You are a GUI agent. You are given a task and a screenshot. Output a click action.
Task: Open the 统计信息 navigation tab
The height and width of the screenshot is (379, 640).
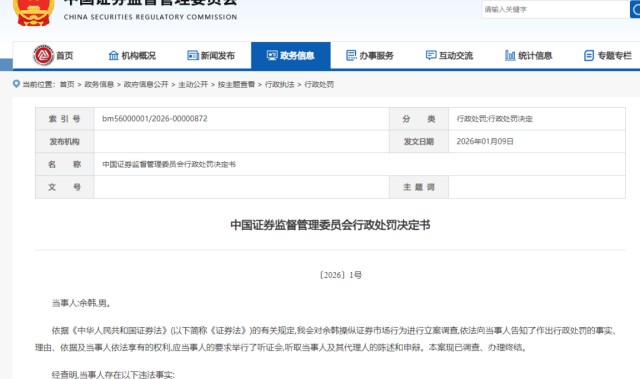click(x=528, y=55)
